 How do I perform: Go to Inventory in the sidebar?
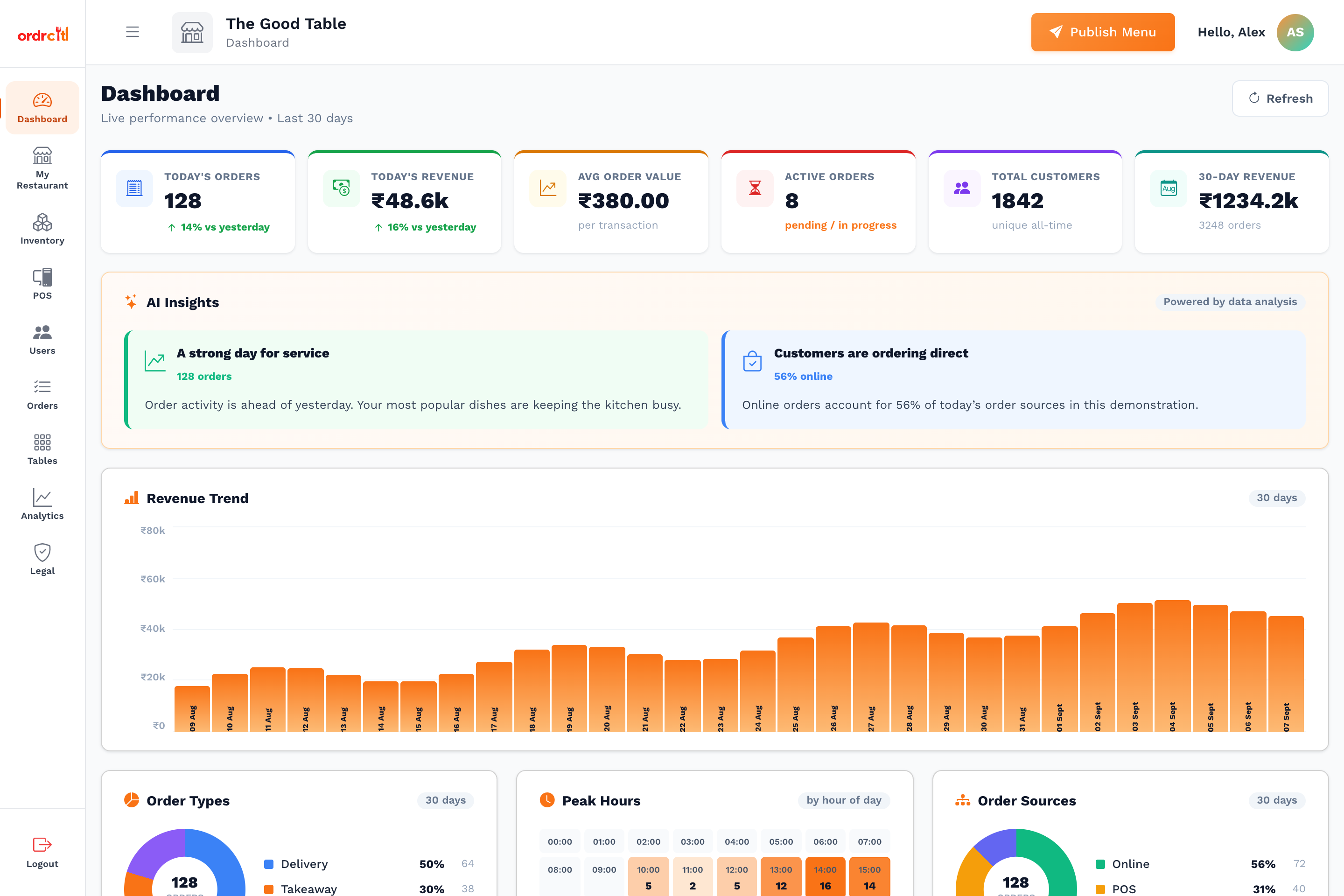pos(42,229)
